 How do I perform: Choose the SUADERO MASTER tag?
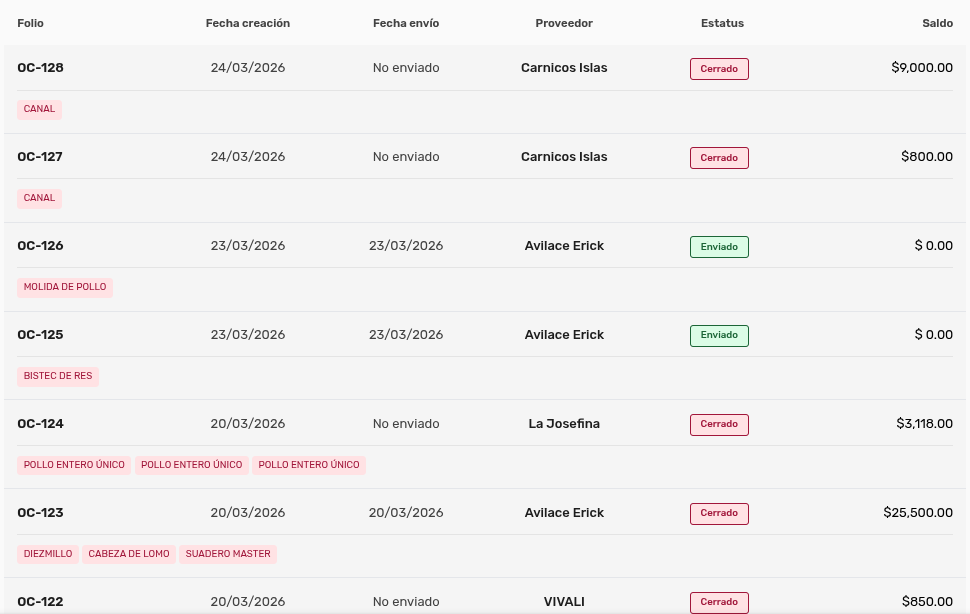228,554
